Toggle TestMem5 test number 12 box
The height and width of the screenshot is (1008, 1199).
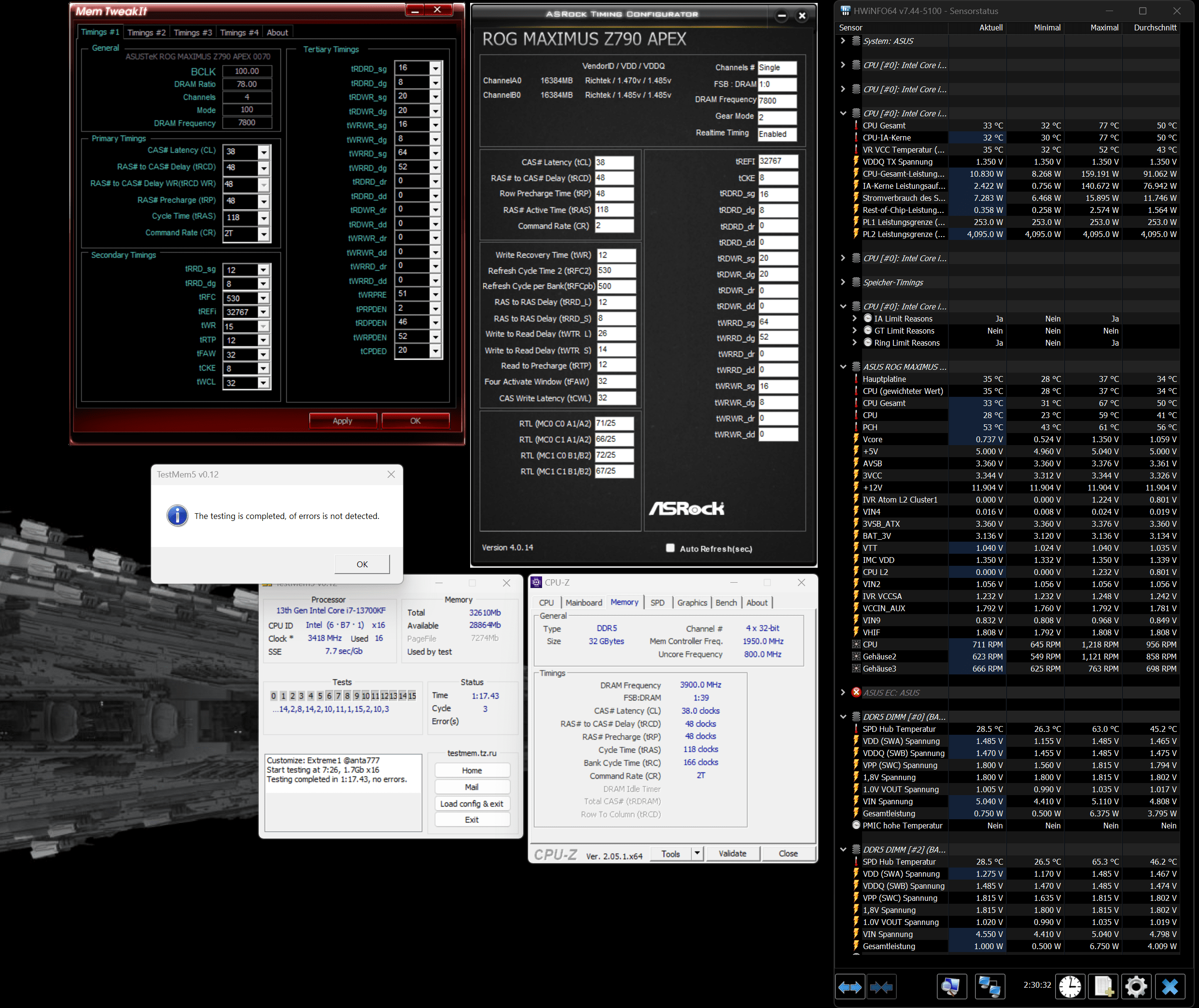pyautogui.click(x=384, y=696)
